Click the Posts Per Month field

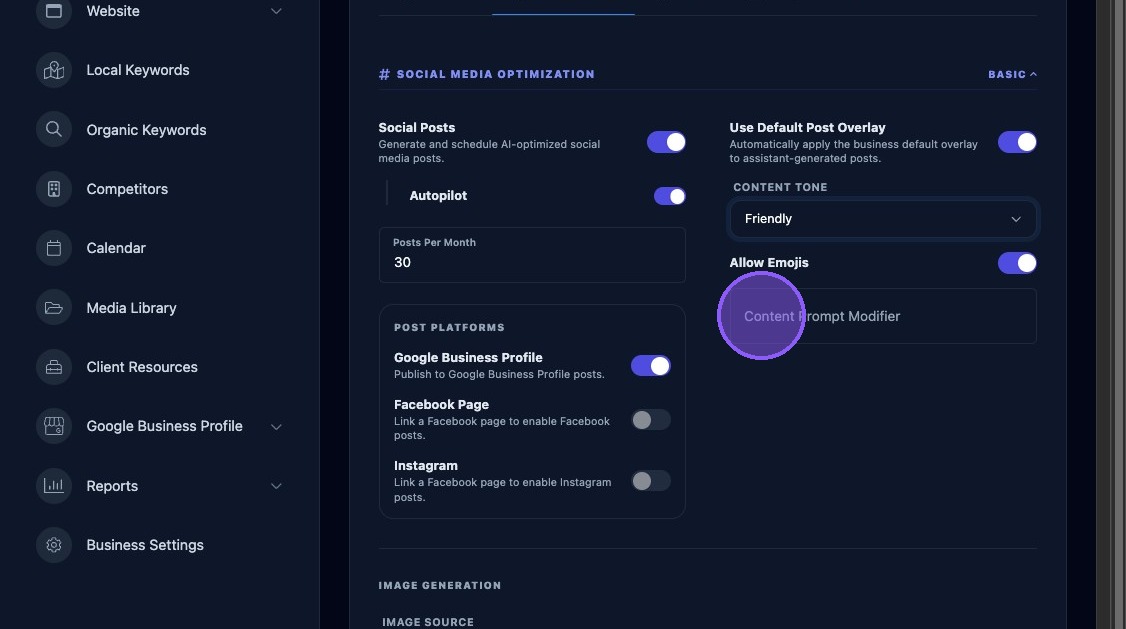(532, 255)
